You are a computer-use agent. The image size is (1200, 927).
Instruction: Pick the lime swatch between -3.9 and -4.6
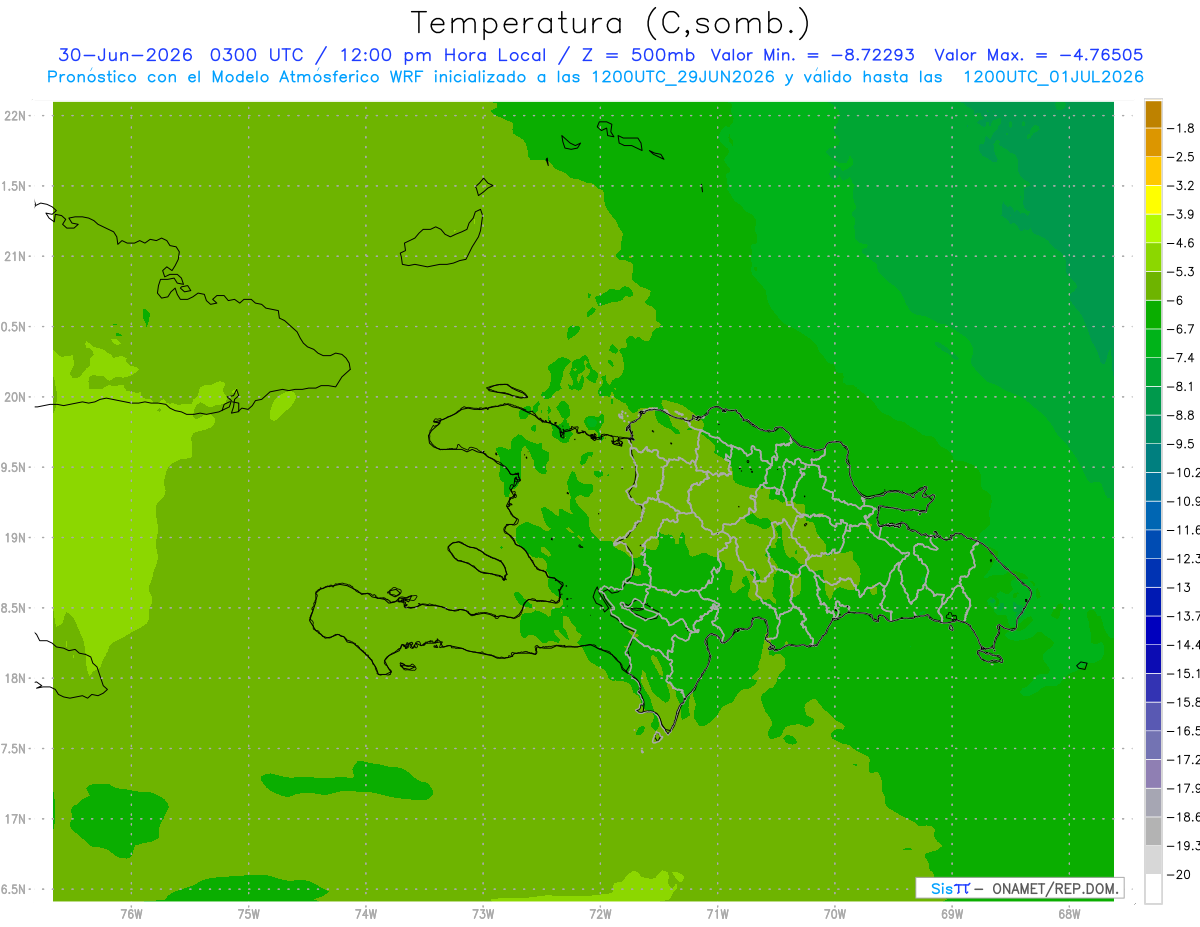tap(1153, 229)
